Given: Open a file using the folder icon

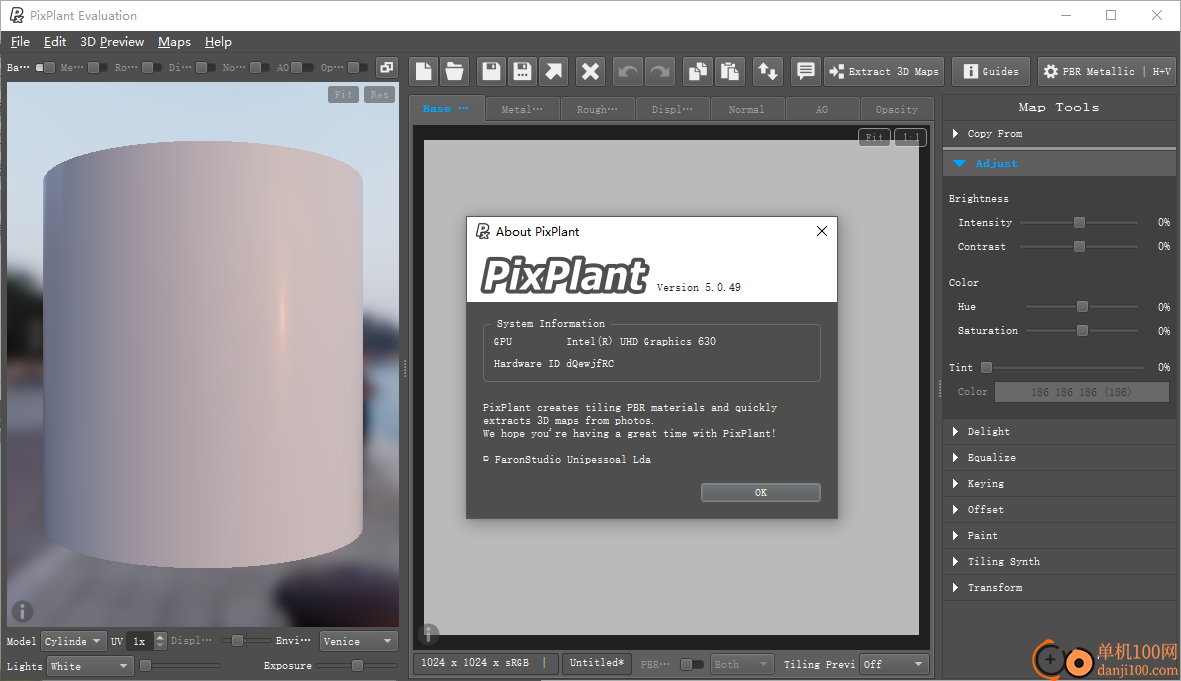Looking at the screenshot, I should click(454, 72).
